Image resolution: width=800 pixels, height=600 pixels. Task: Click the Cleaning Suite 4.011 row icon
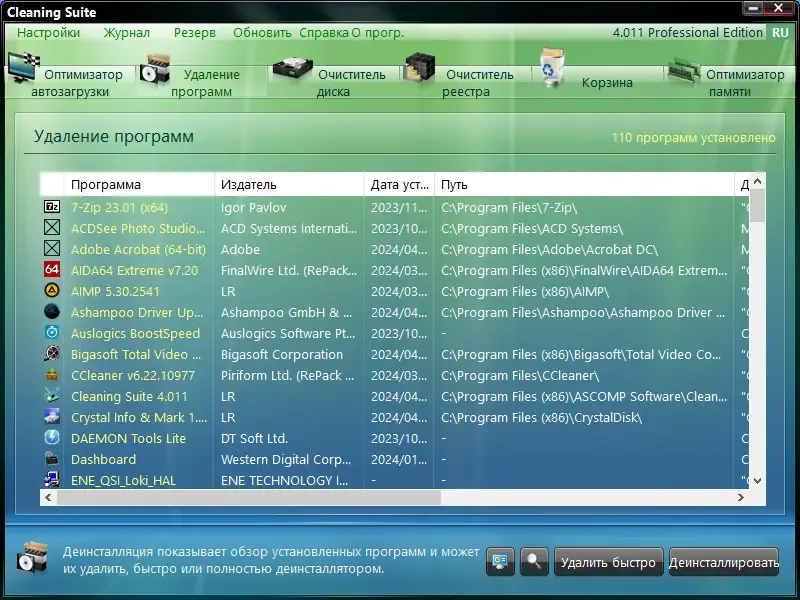52,395
